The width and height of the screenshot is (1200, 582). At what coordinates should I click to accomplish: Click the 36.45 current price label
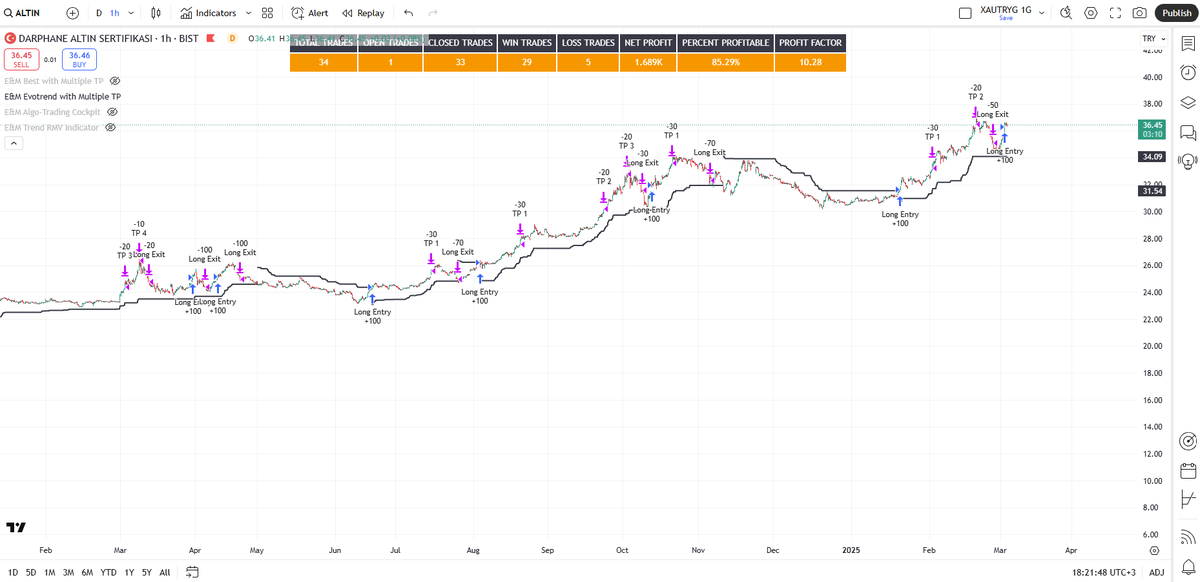coord(1151,129)
